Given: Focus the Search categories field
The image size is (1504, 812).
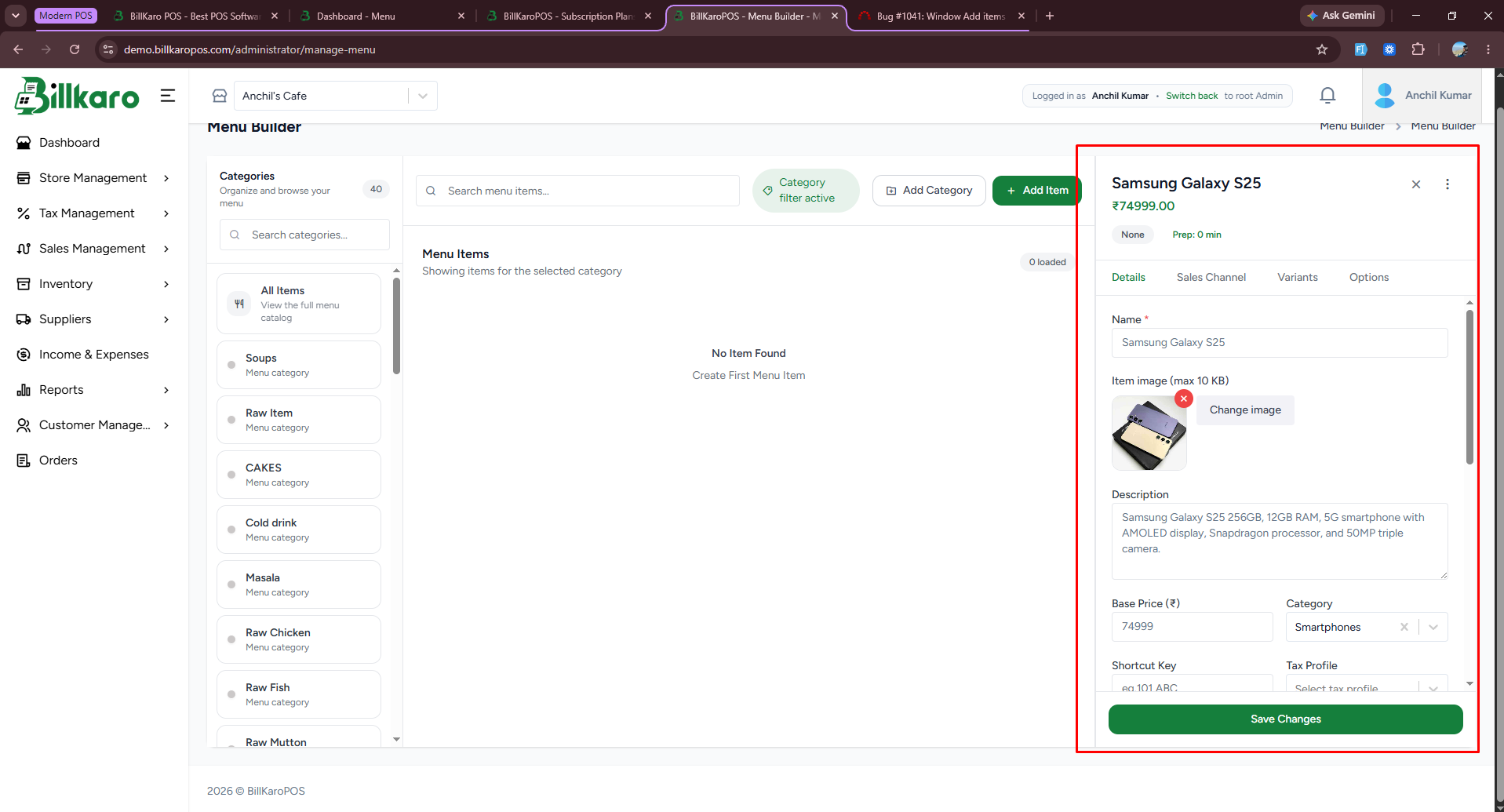Looking at the screenshot, I should [304, 235].
